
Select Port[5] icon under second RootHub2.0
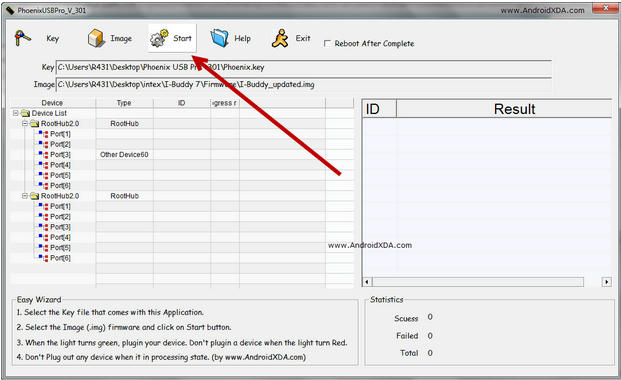(x=44, y=247)
